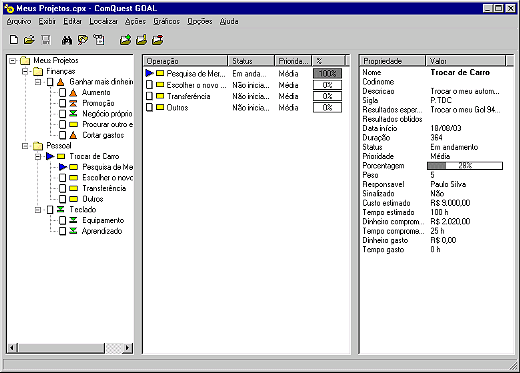This screenshot has height=373, width=520.
Task: Click the filter toolbar icon beside the binoculars
Action: tap(83, 40)
